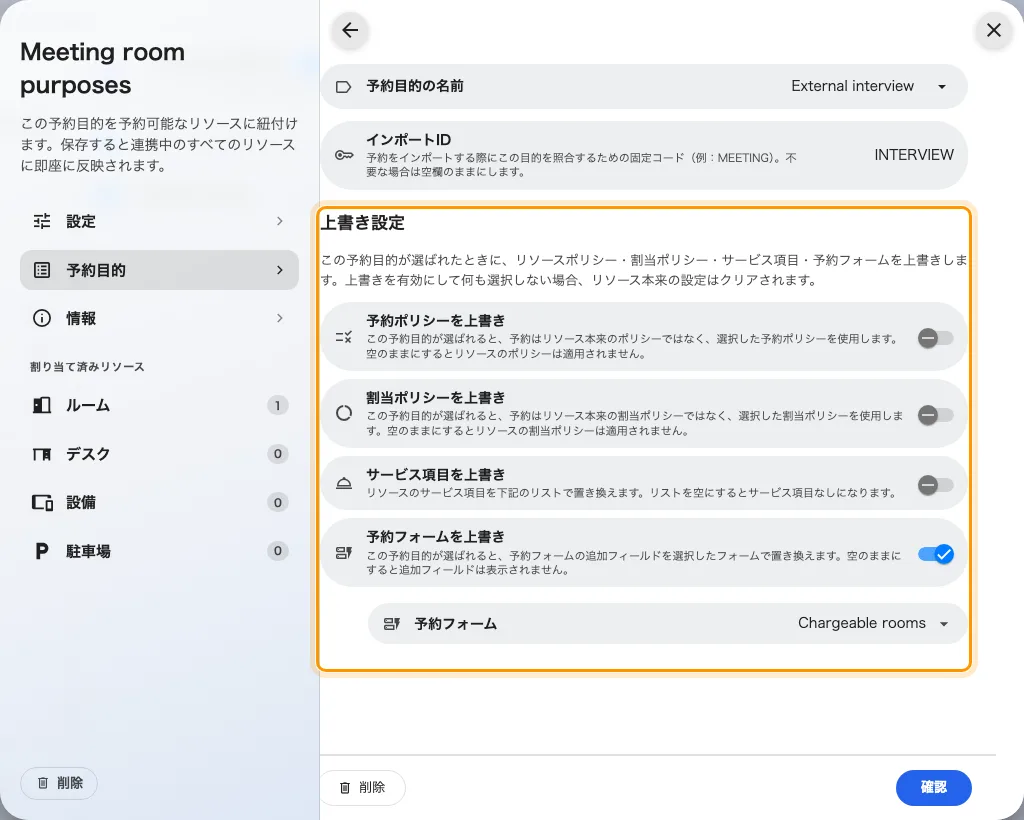Click the key icon beside インポートID
Viewport: 1024px width, 820px height.
tap(344, 155)
